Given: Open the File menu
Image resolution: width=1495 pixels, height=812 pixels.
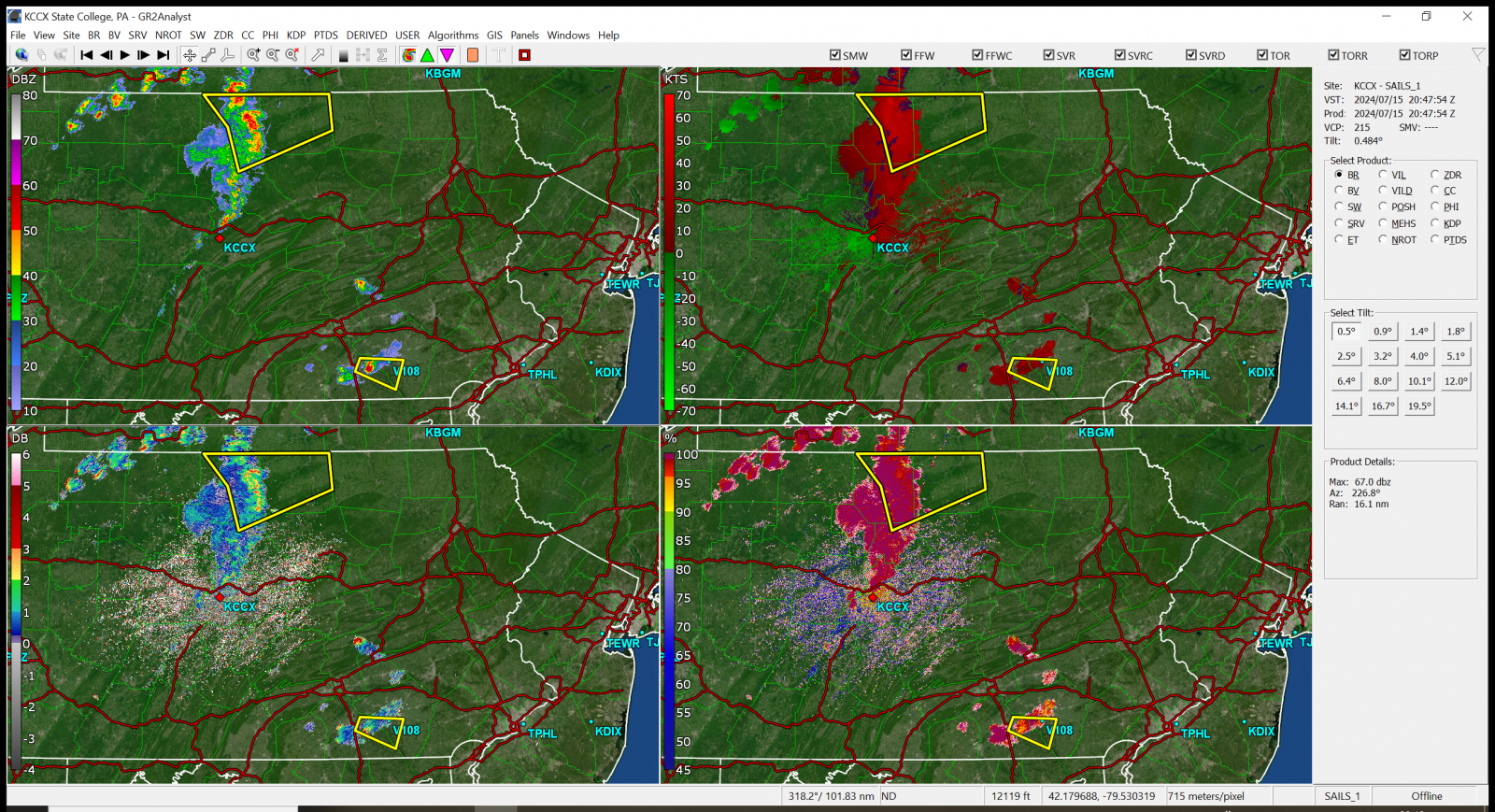Looking at the screenshot, I should click(x=18, y=36).
